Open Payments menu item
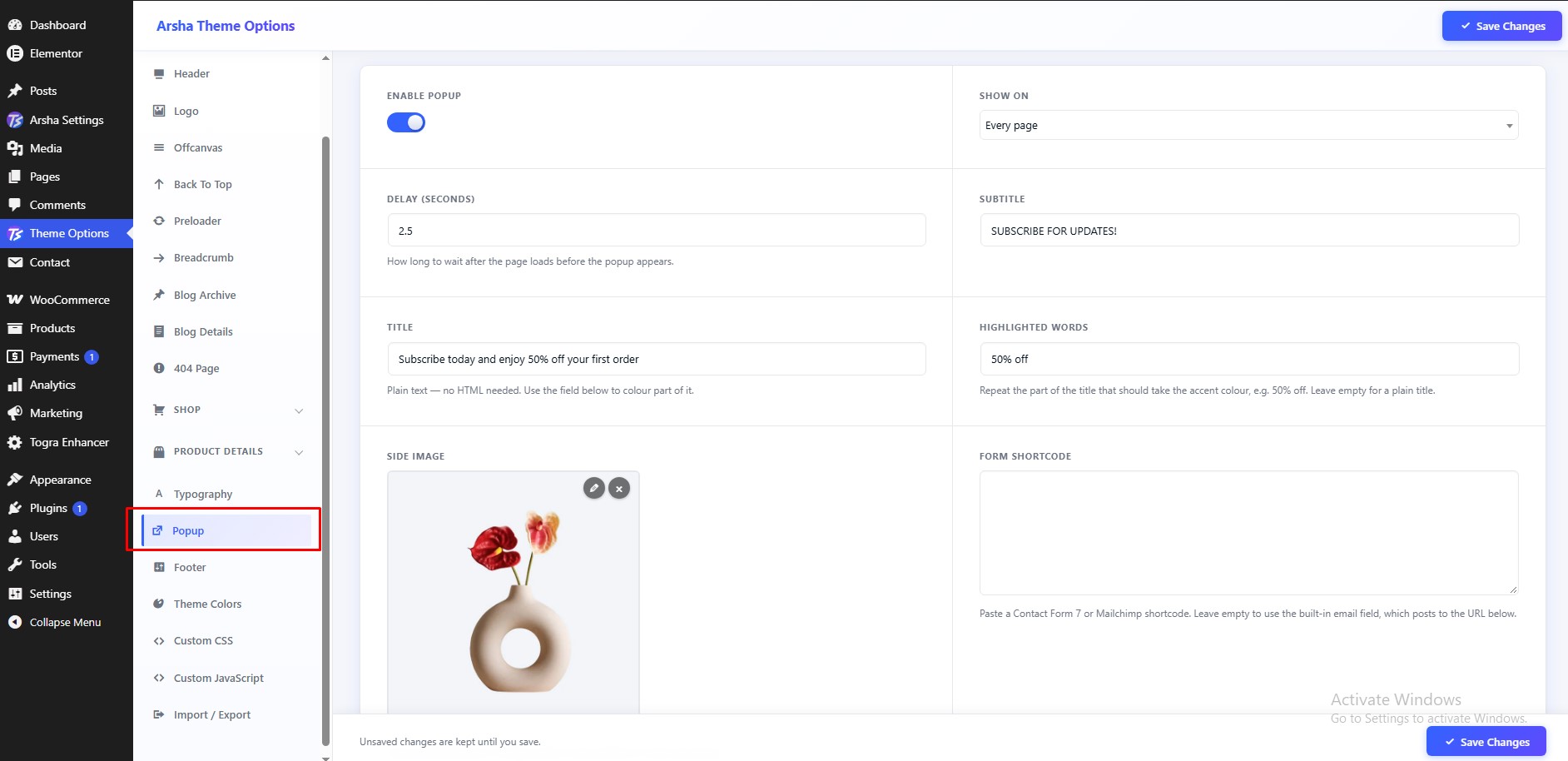 point(67,356)
